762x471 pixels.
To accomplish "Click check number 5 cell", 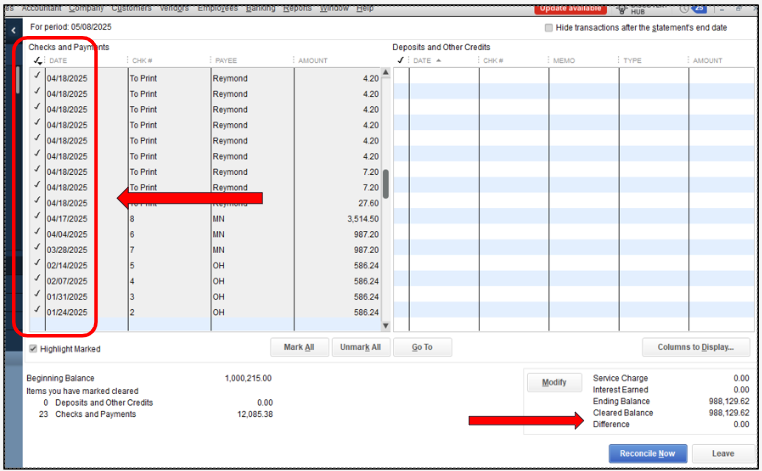I will click(169, 265).
